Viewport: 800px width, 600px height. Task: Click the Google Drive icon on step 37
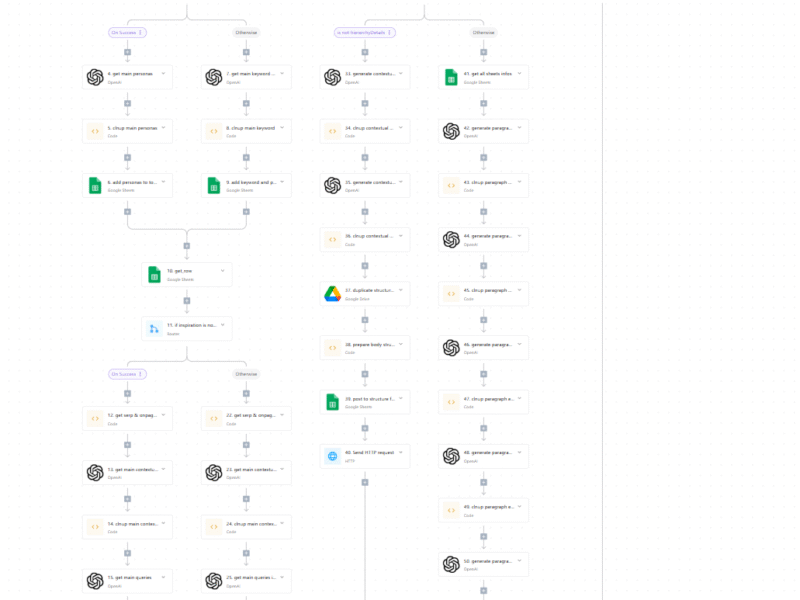click(x=333, y=293)
